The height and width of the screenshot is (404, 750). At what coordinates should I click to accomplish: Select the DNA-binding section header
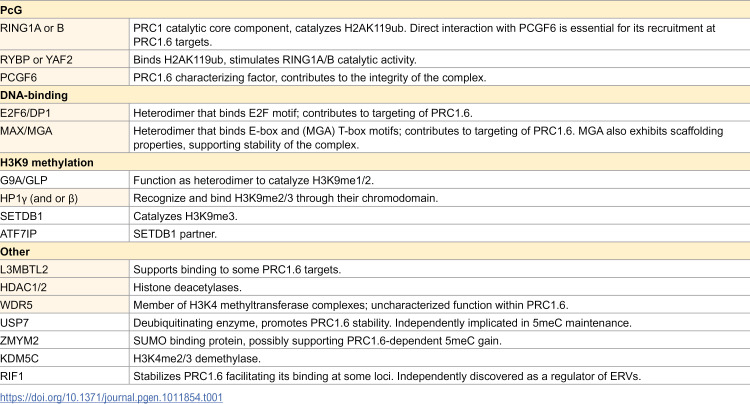point(34,93)
